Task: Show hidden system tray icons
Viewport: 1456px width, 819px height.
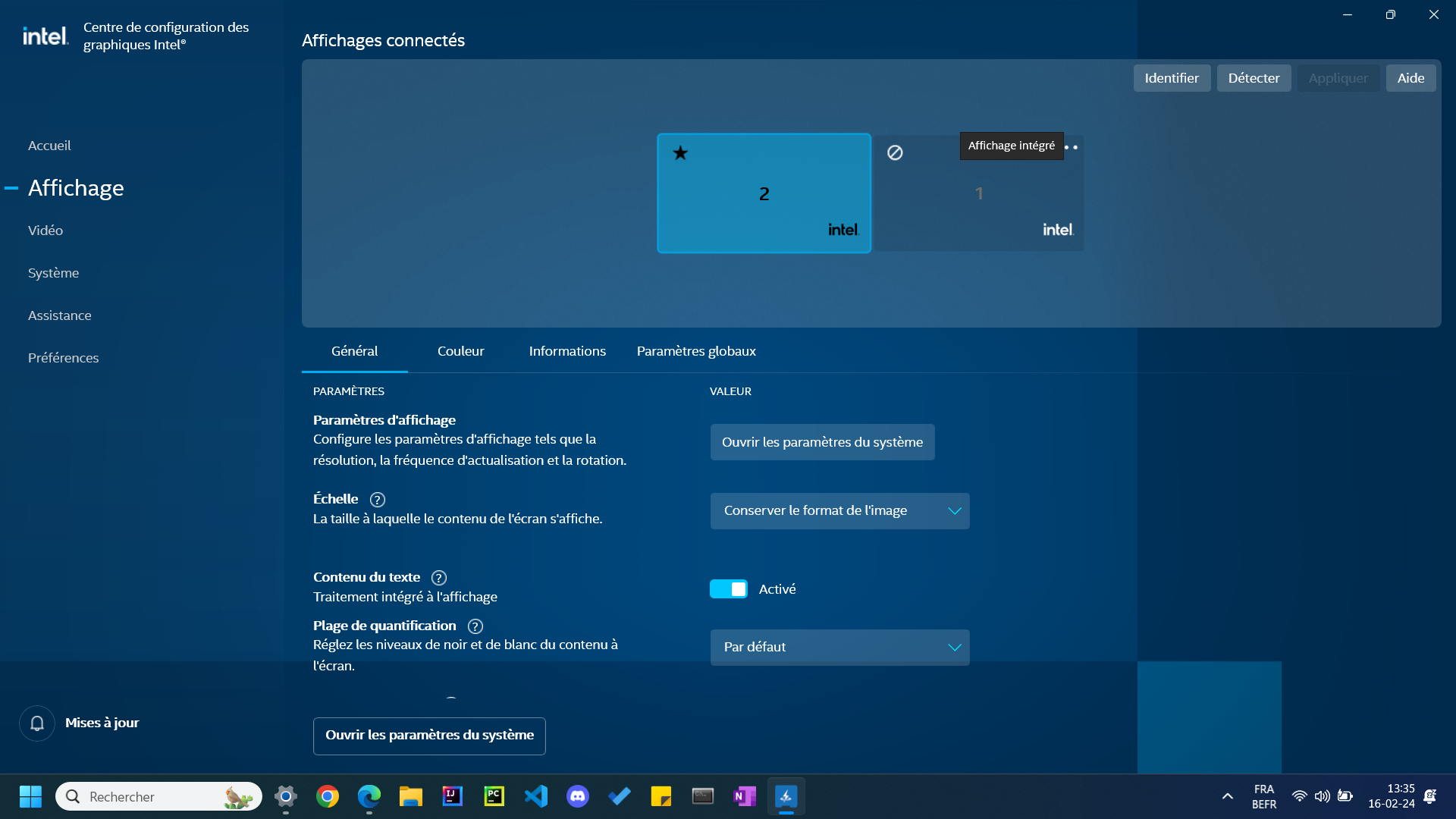Action: click(x=1227, y=796)
